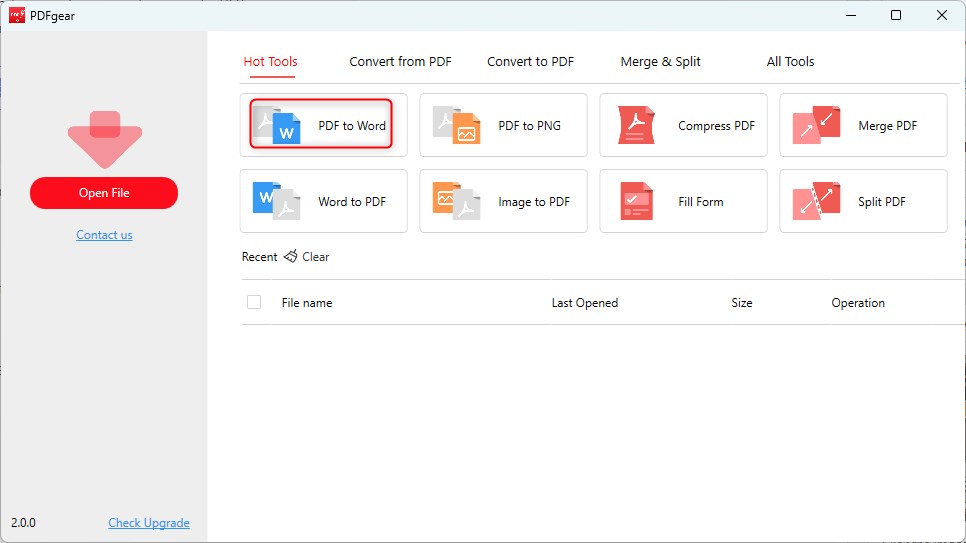The width and height of the screenshot is (966, 543).
Task: Open the Convert to PDF tab
Action: pos(530,62)
